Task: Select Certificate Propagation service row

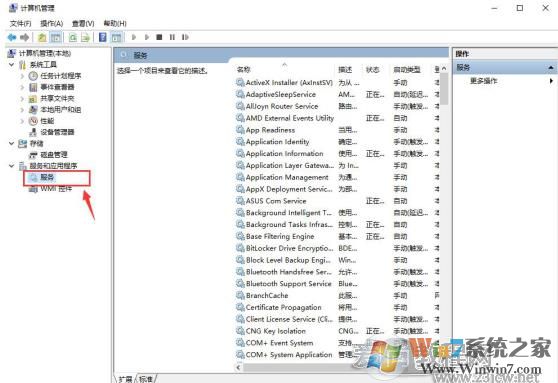Action: tap(338, 307)
